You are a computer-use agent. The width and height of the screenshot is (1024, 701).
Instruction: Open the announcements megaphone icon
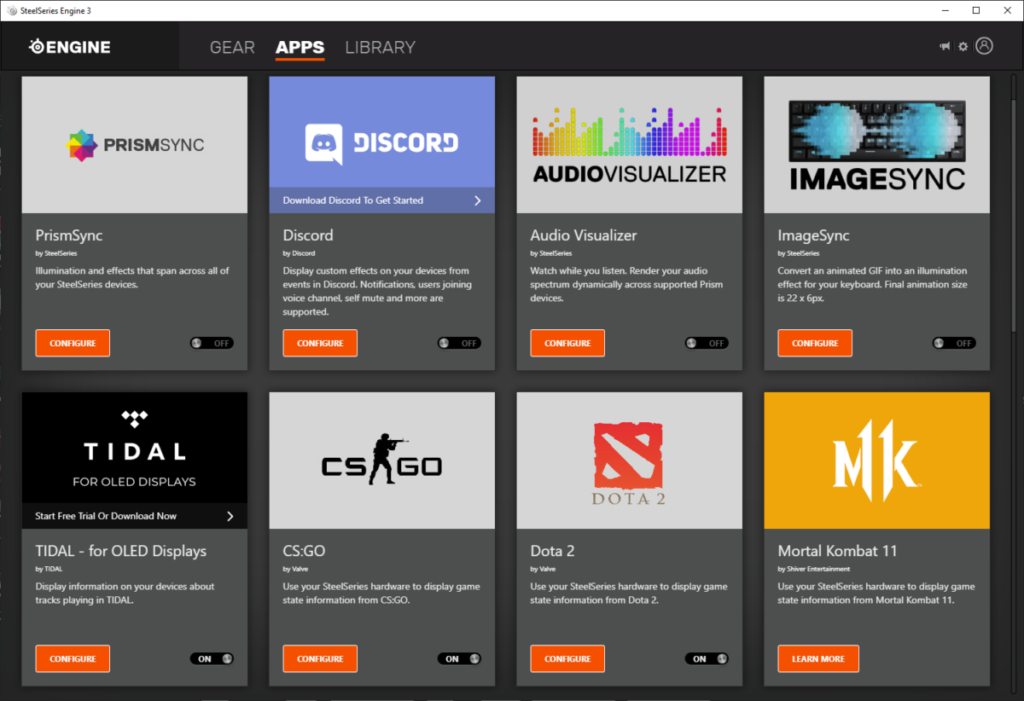point(944,46)
